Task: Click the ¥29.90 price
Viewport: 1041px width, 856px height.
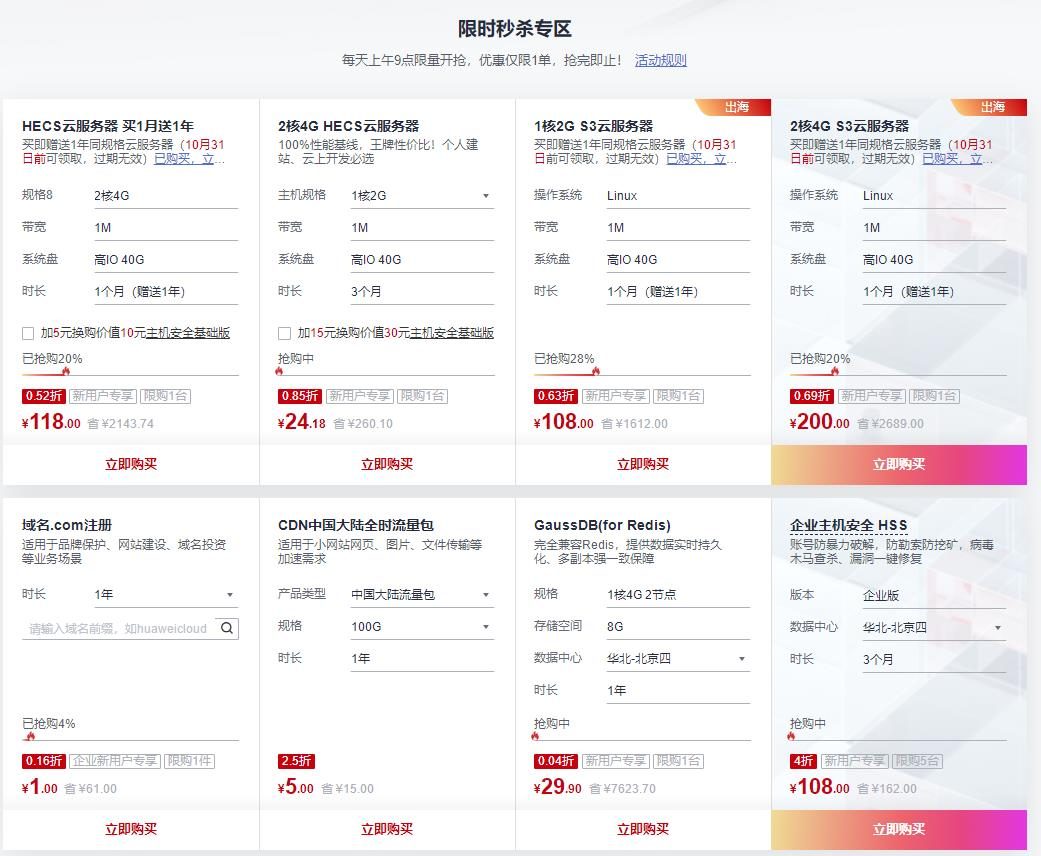Action: (x=558, y=787)
